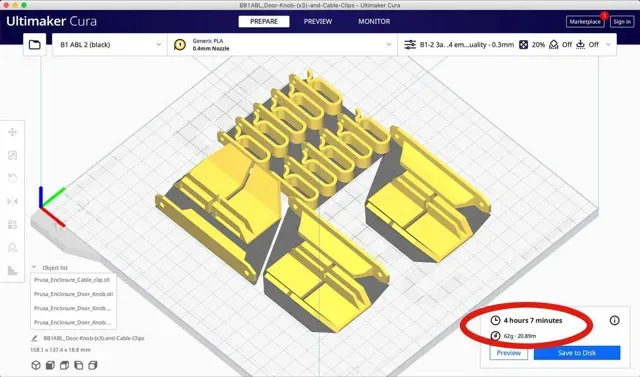Switch to right side view cube icon
640x377 pixels.
pyautogui.click(x=93, y=365)
